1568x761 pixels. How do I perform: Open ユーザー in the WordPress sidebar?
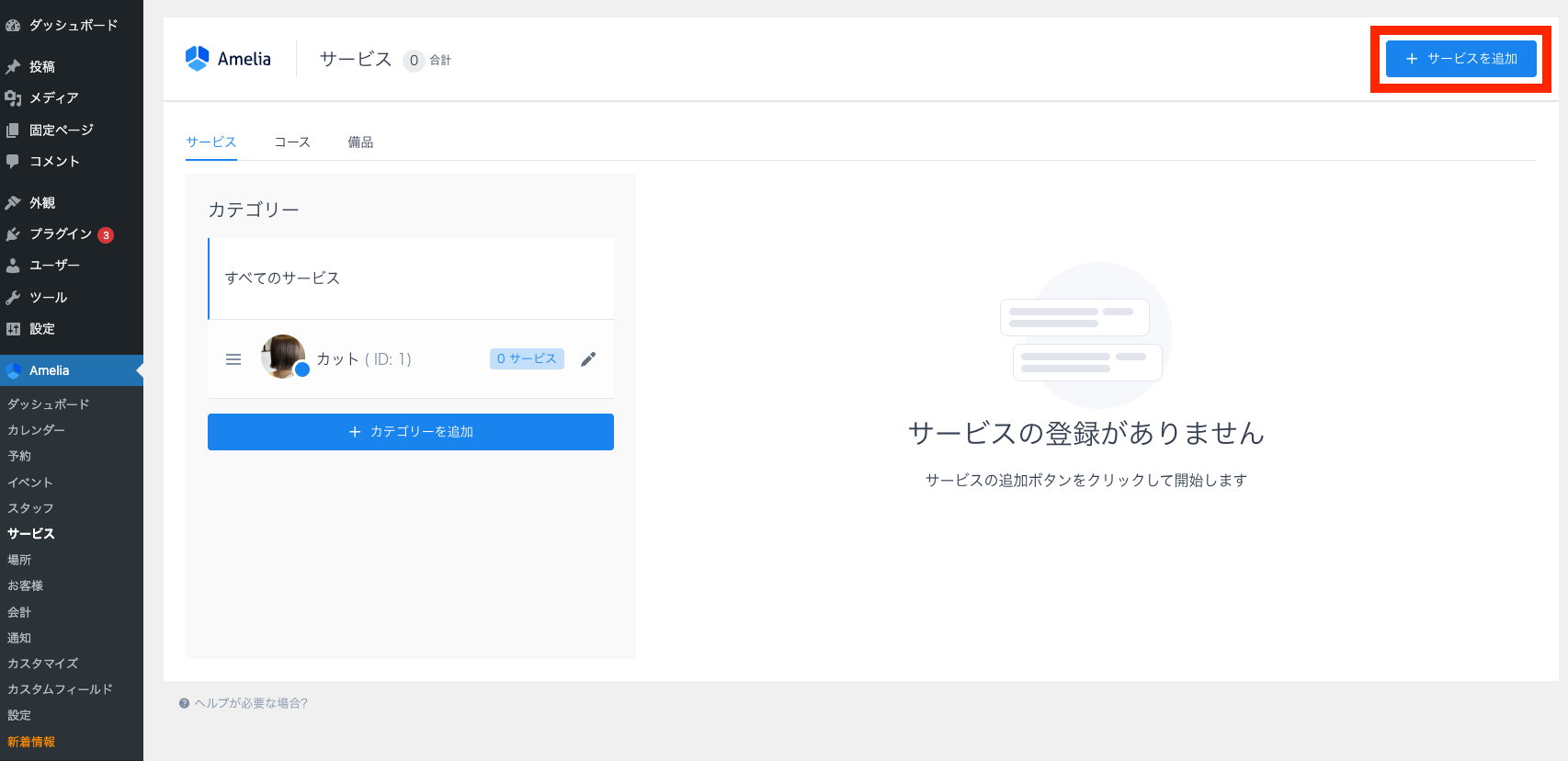pyautogui.click(x=54, y=265)
